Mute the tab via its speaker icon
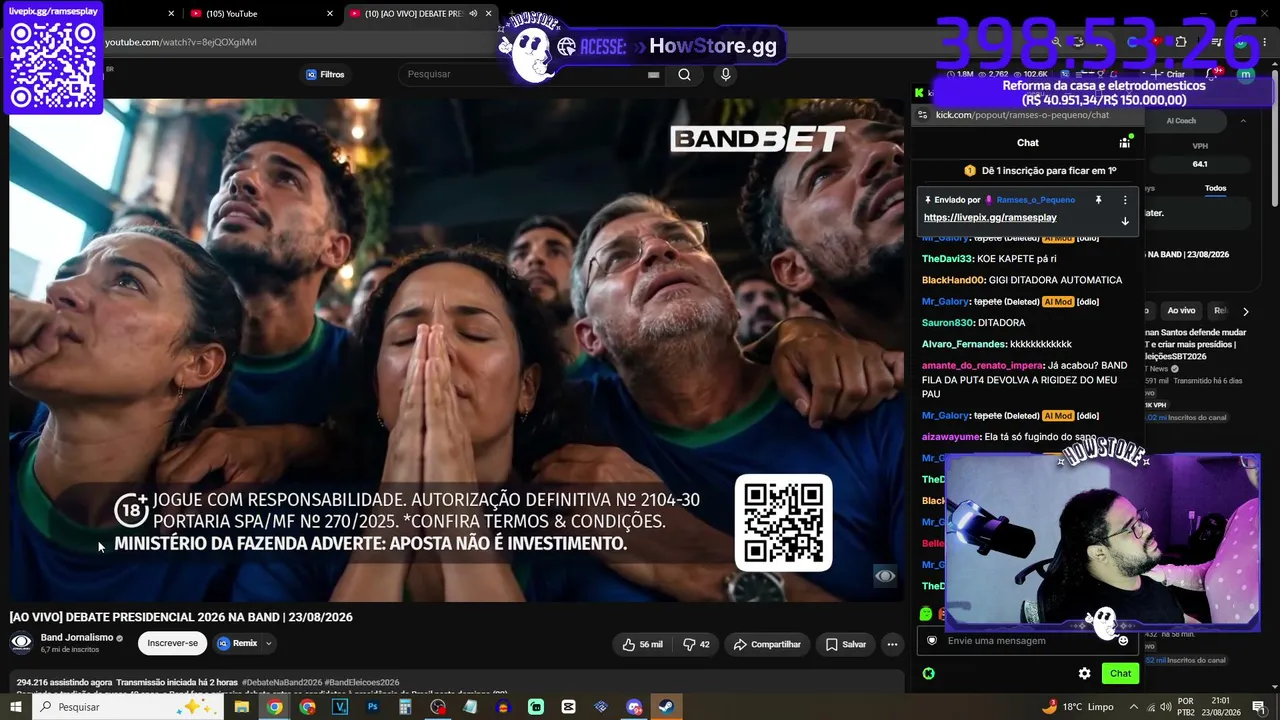The height and width of the screenshot is (720, 1280). 473,14
